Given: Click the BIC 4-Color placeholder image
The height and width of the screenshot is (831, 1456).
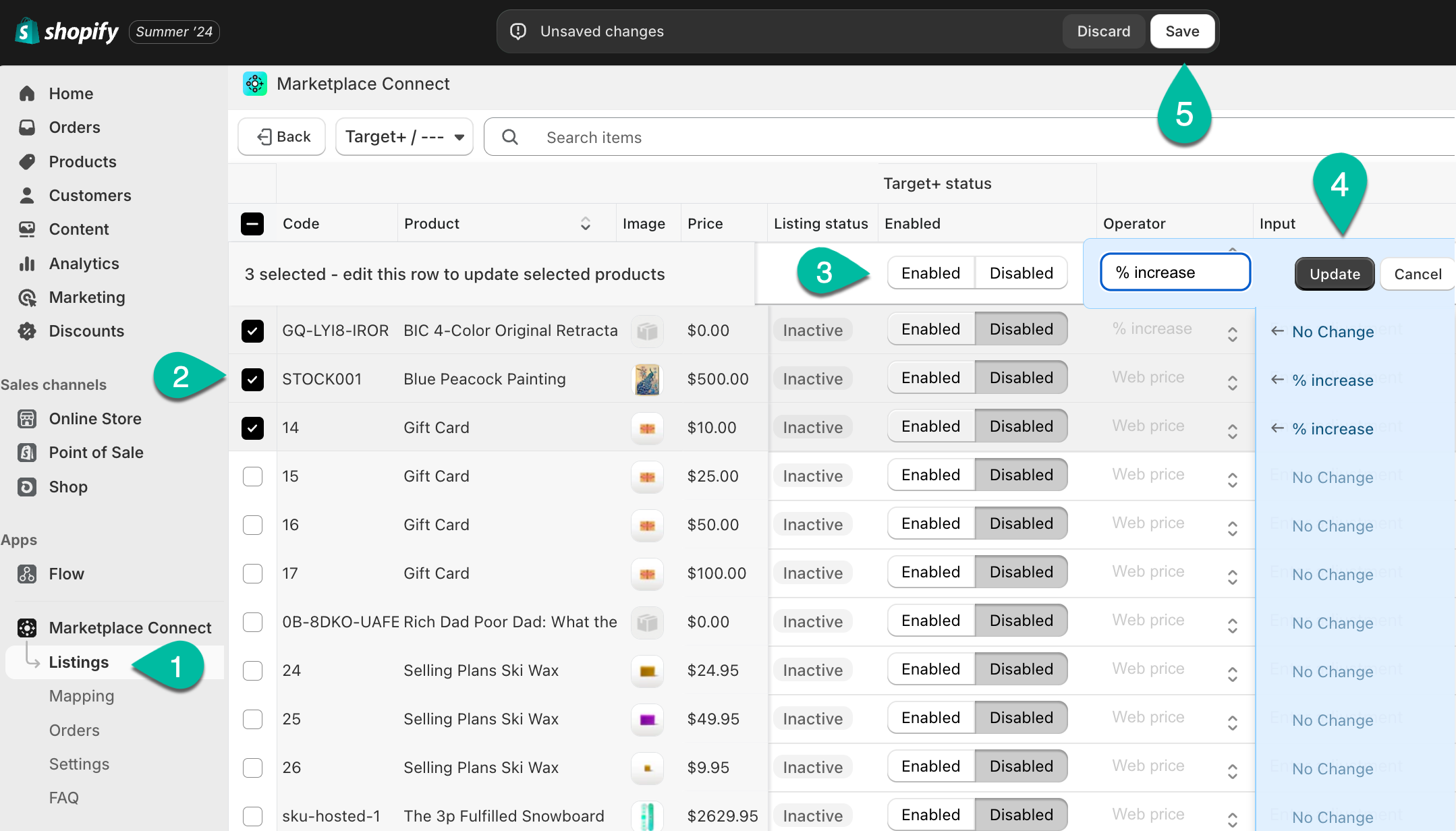Looking at the screenshot, I should pyautogui.click(x=647, y=331).
